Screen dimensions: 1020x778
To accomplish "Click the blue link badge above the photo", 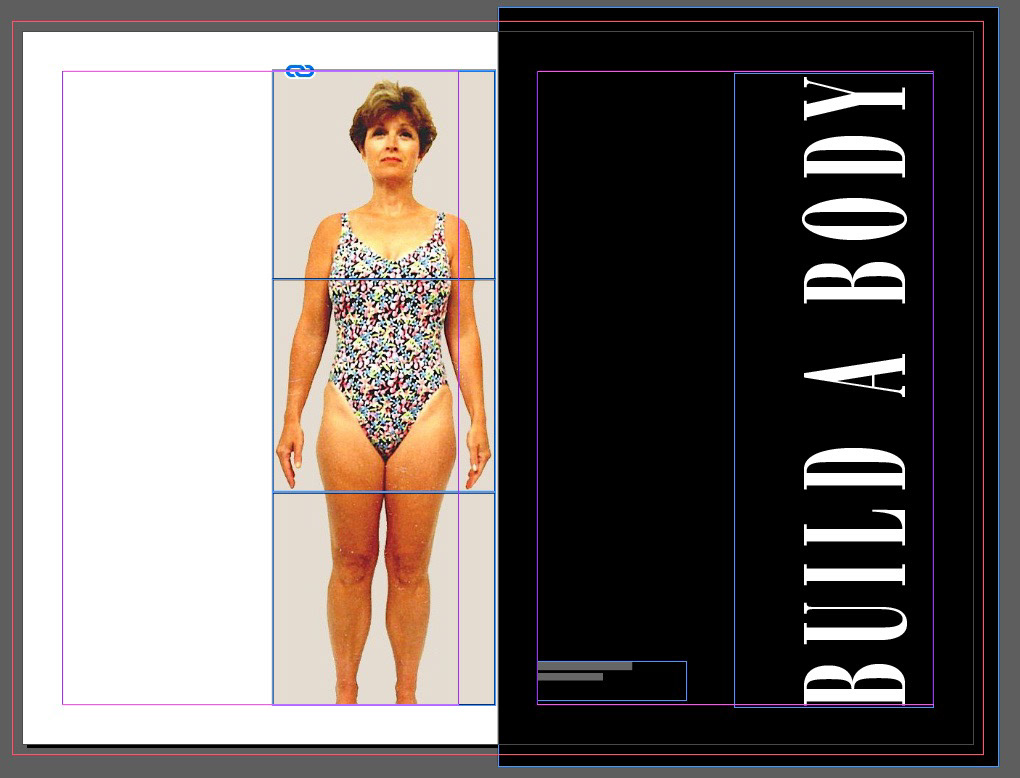I will pyautogui.click(x=300, y=71).
